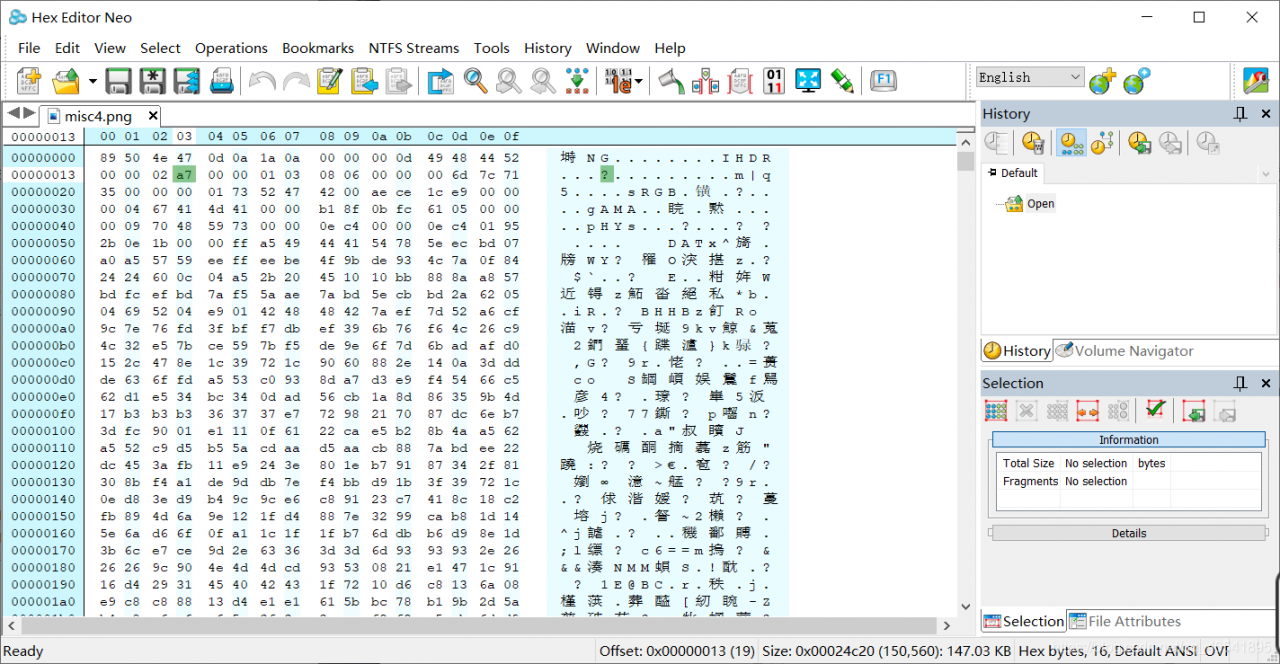This screenshot has height=664, width=1280.
Task: Open the Bookmarks menu
Action: (318, 48)
